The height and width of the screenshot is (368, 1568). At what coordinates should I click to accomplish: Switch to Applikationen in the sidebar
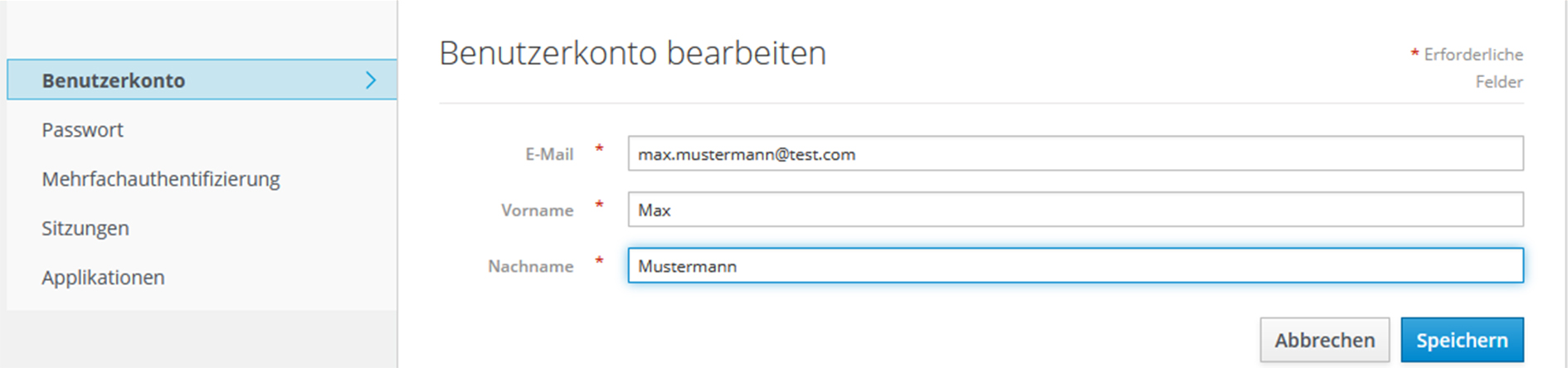(x=103, y=278)
